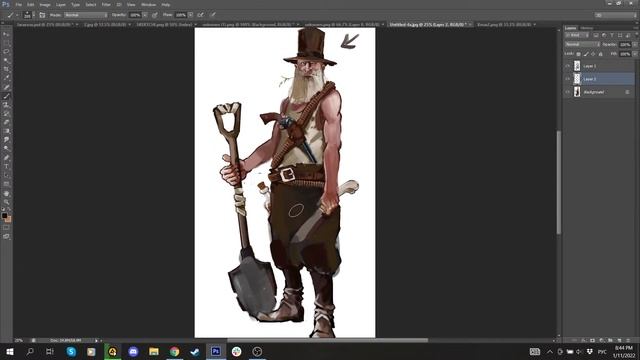The width and height of the screenshot is (640, 360).
Task: Select the Clone Stamp tool
Action: [6, 105]
